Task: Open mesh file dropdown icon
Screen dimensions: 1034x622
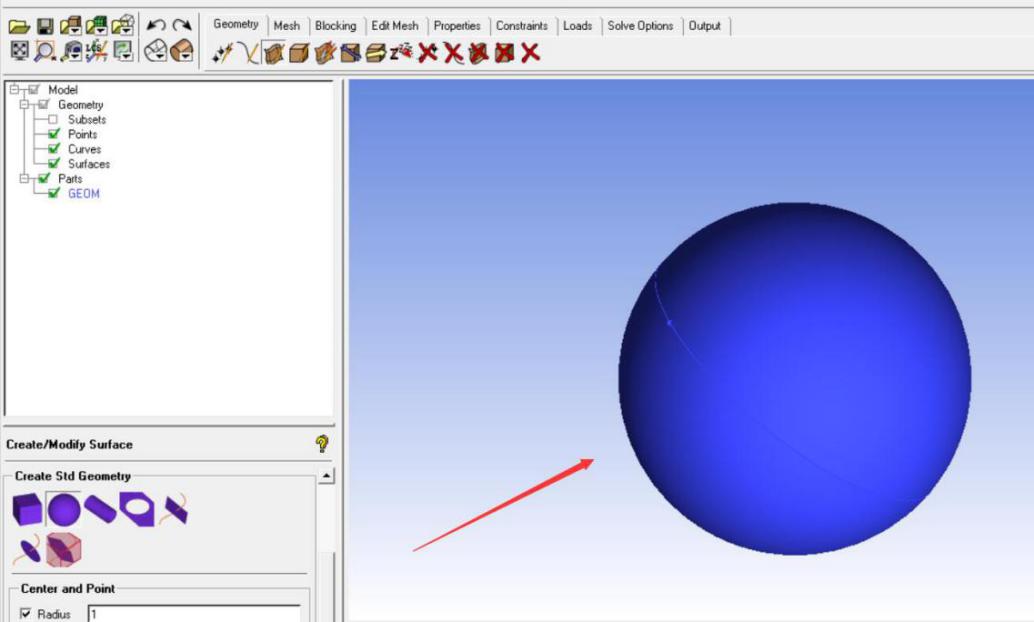Action: tap(96, 26)
